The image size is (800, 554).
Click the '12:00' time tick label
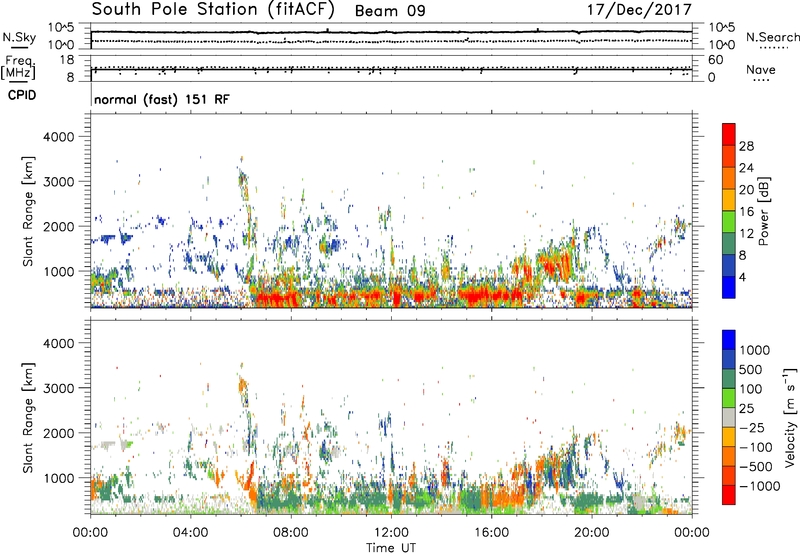coord(391,533)
